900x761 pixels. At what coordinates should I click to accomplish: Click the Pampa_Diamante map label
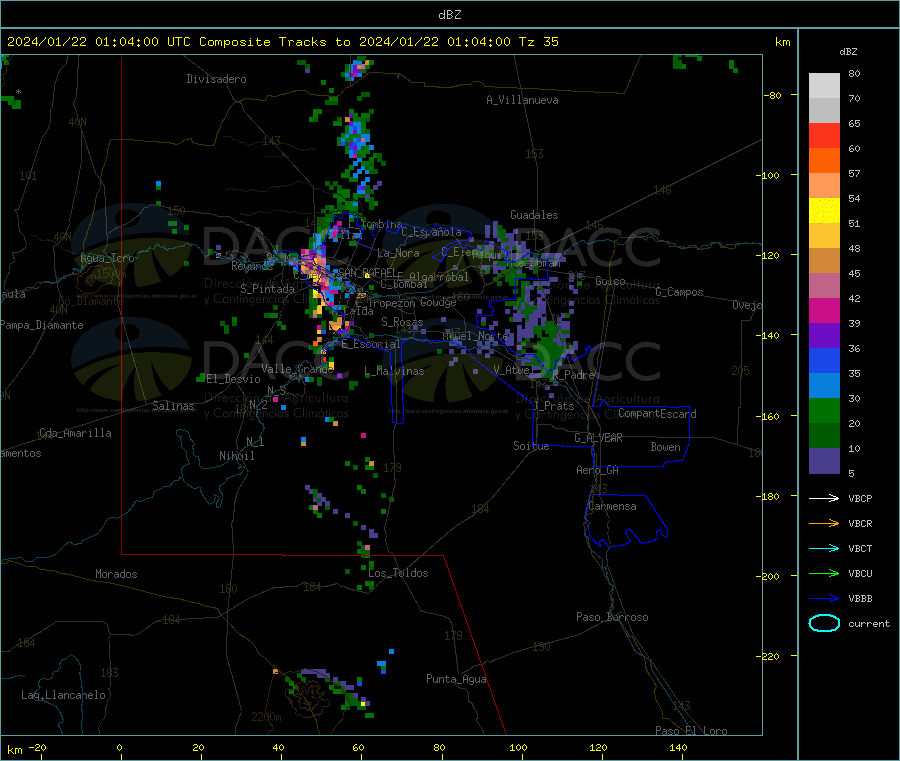click(41, 325)
